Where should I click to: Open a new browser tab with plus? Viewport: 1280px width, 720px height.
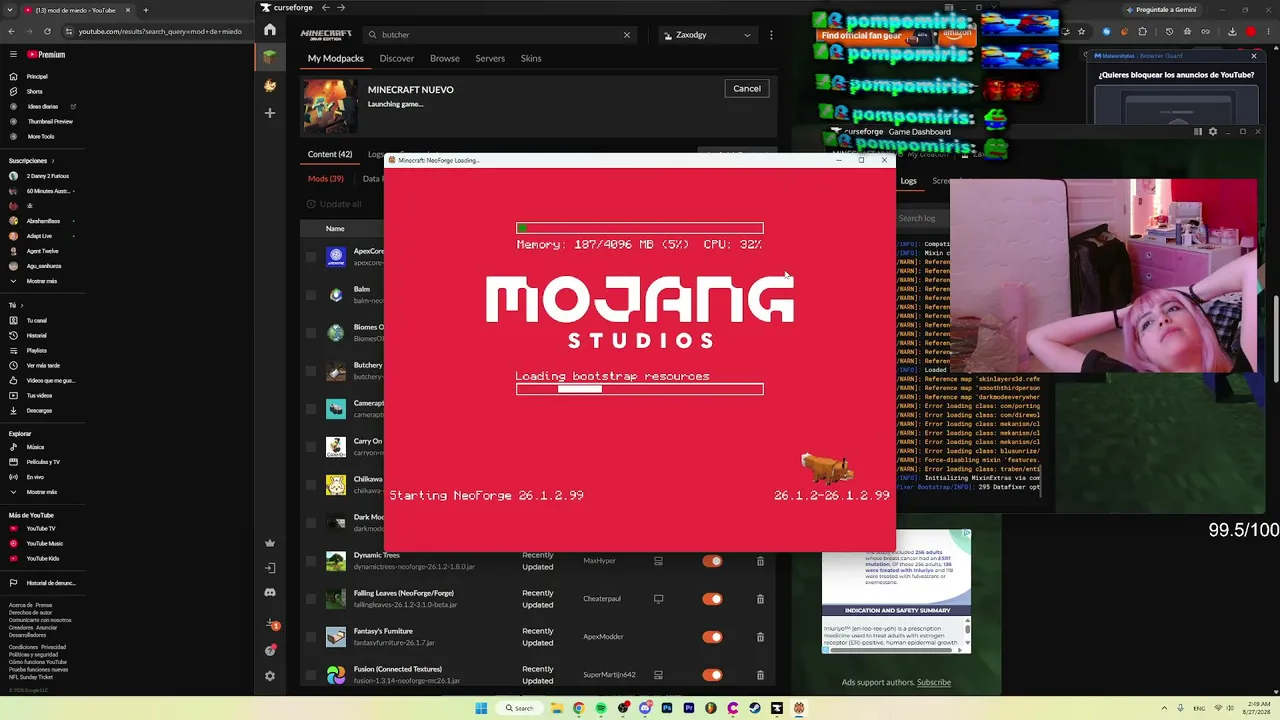(145, 10)
